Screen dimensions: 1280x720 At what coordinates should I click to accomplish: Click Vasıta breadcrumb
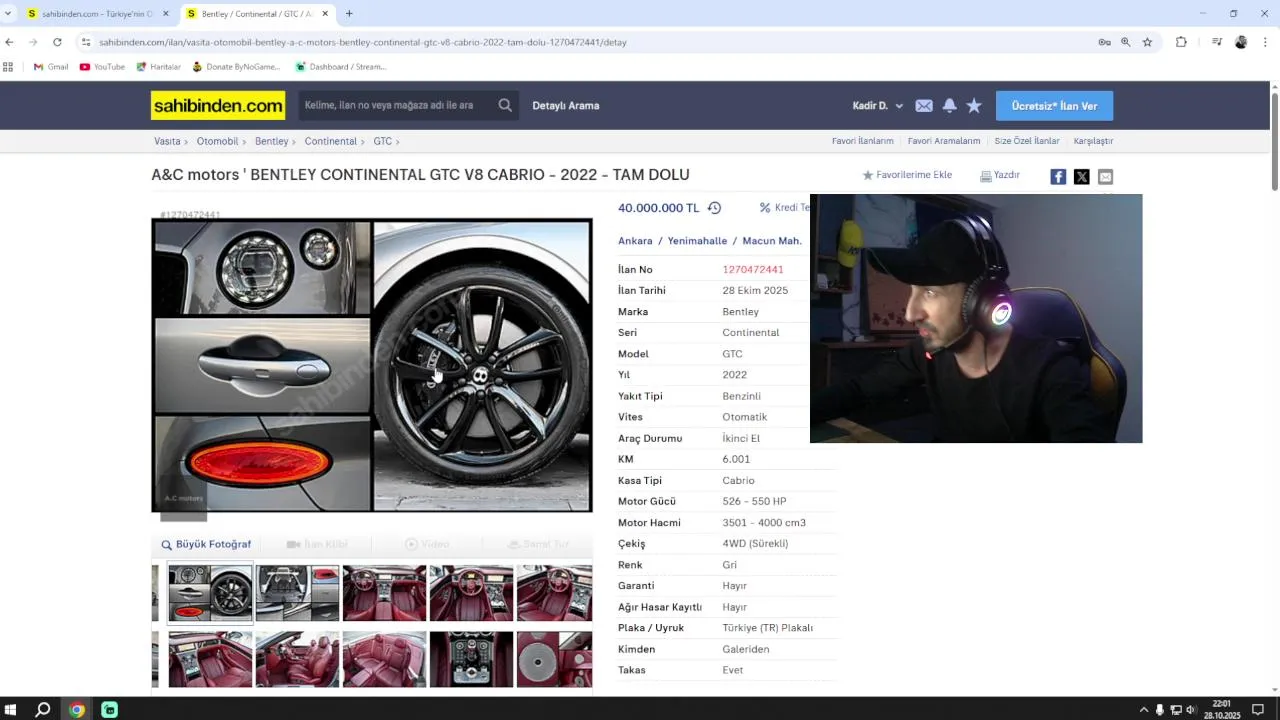pos(167,141)
